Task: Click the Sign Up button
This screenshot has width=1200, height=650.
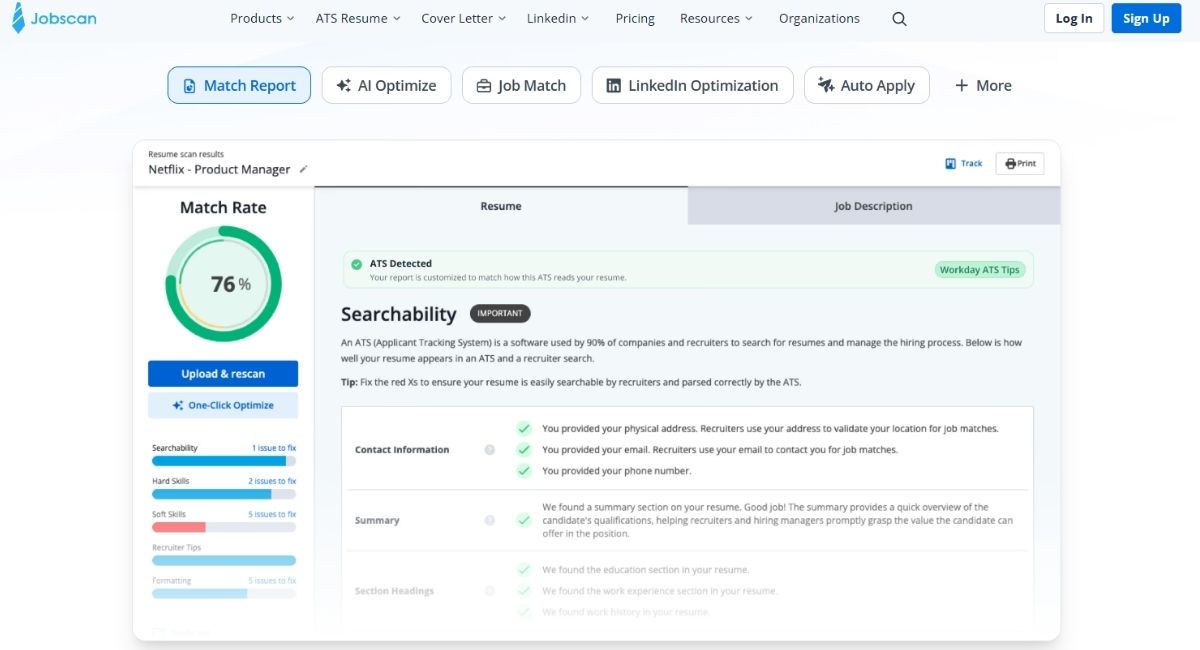Action: coord(1146,18)
